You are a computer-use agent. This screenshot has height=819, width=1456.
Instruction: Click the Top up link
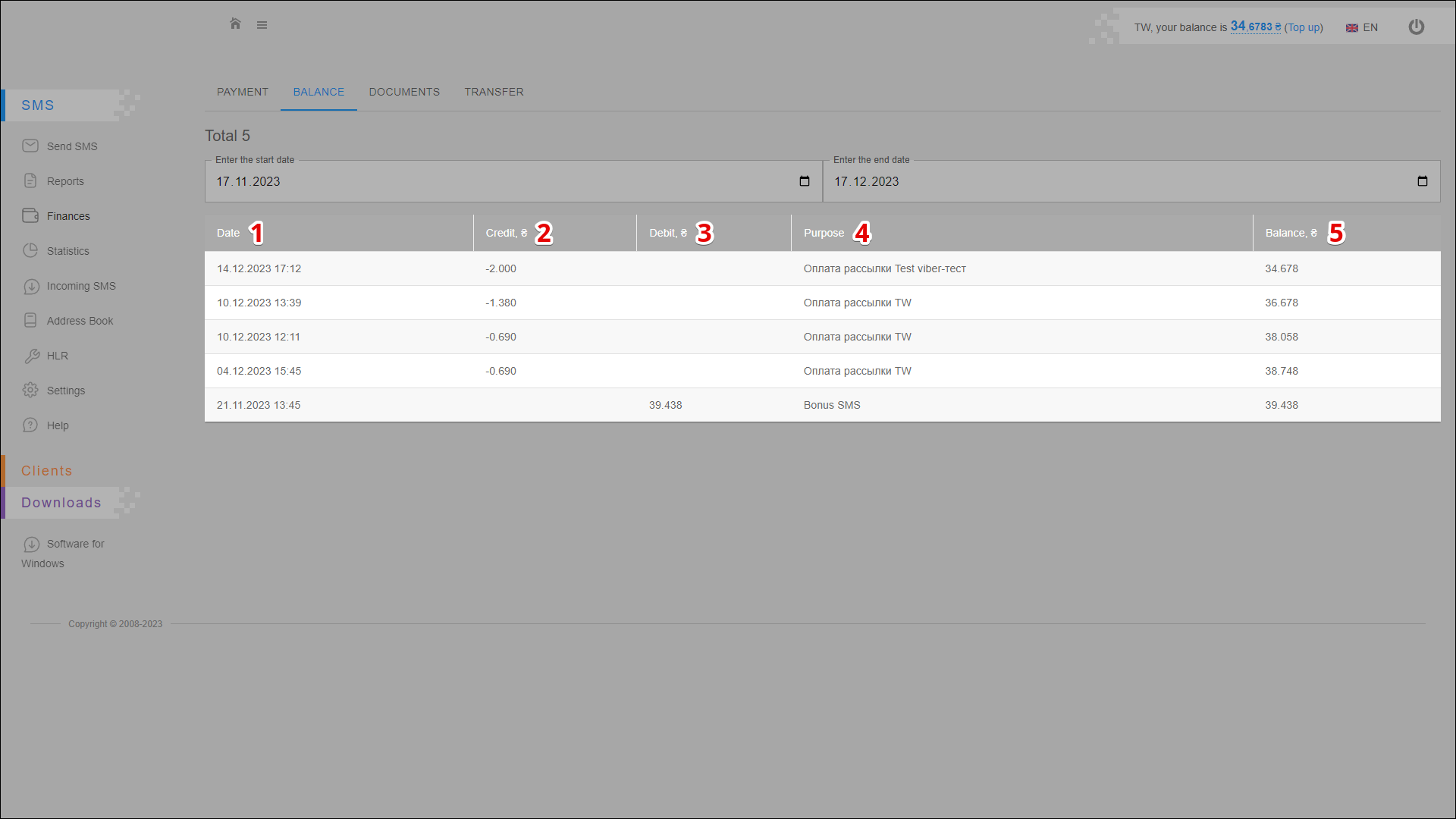point(1304,27)
